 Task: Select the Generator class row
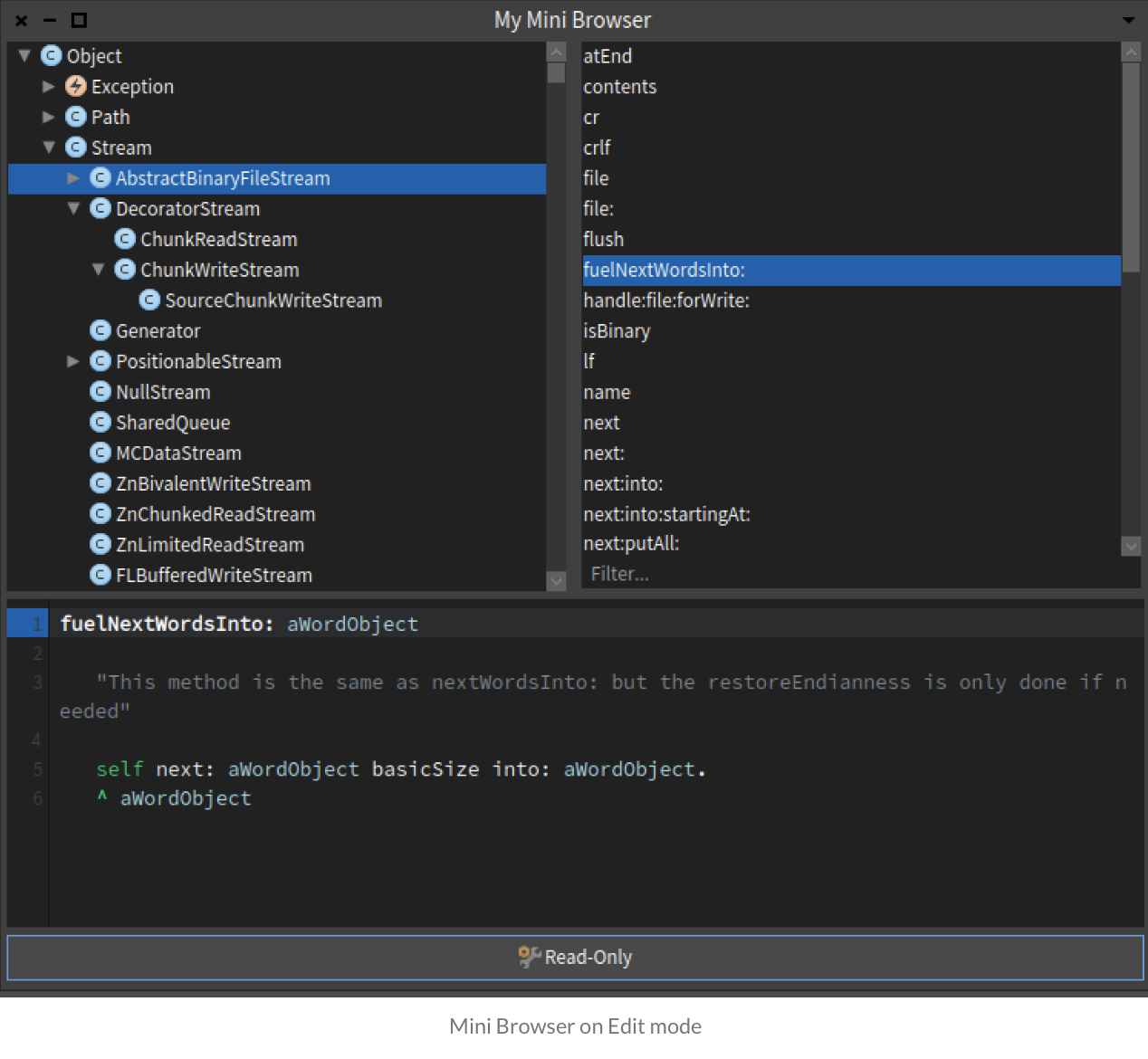pos(277,331)
